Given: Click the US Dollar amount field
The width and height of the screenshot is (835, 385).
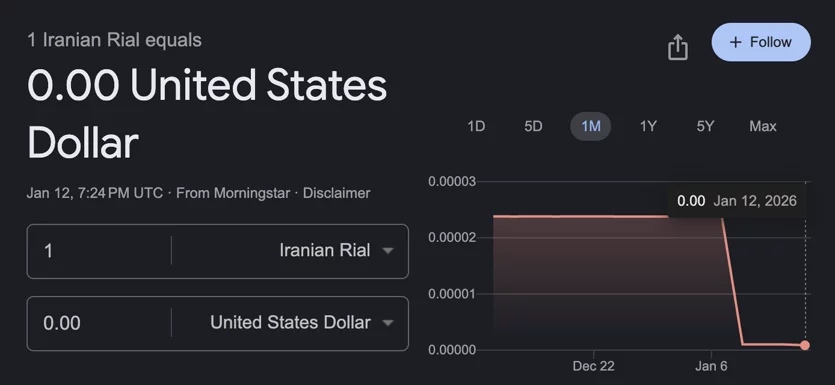Looking at the screenshot, I should [x=99, y=323].
